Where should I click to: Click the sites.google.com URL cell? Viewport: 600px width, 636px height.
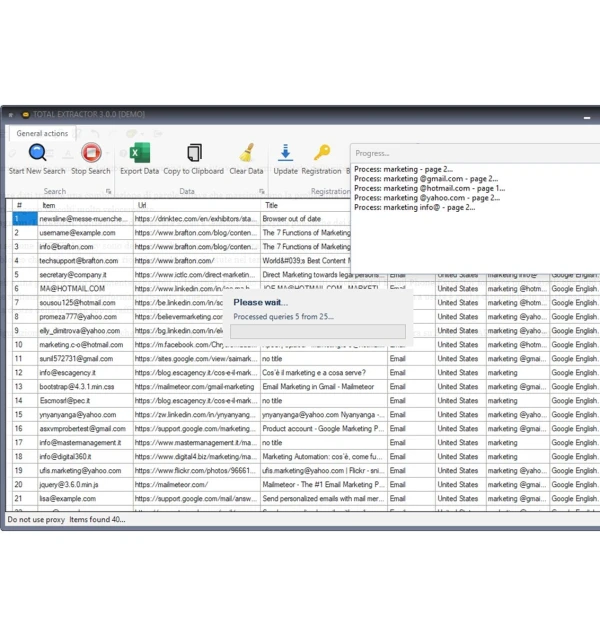click(197, 359)
